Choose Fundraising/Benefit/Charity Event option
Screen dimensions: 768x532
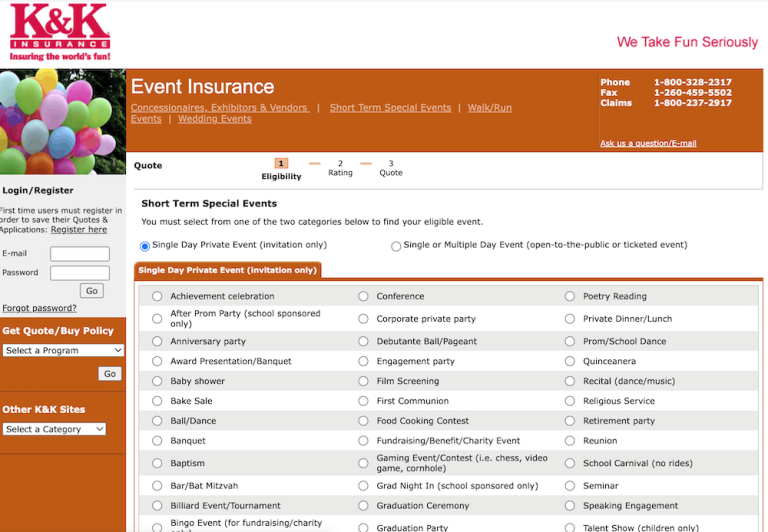363,441
